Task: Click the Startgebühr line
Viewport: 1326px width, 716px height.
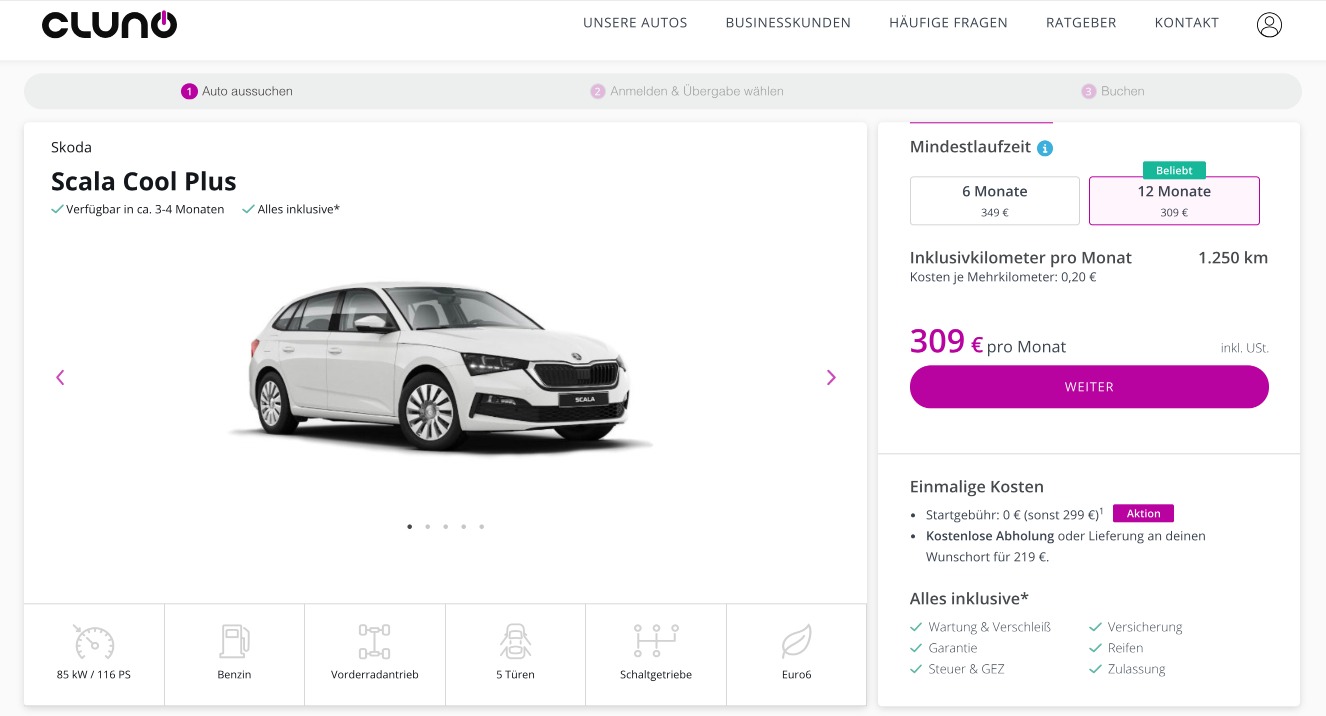Action: click(1015, 514)
